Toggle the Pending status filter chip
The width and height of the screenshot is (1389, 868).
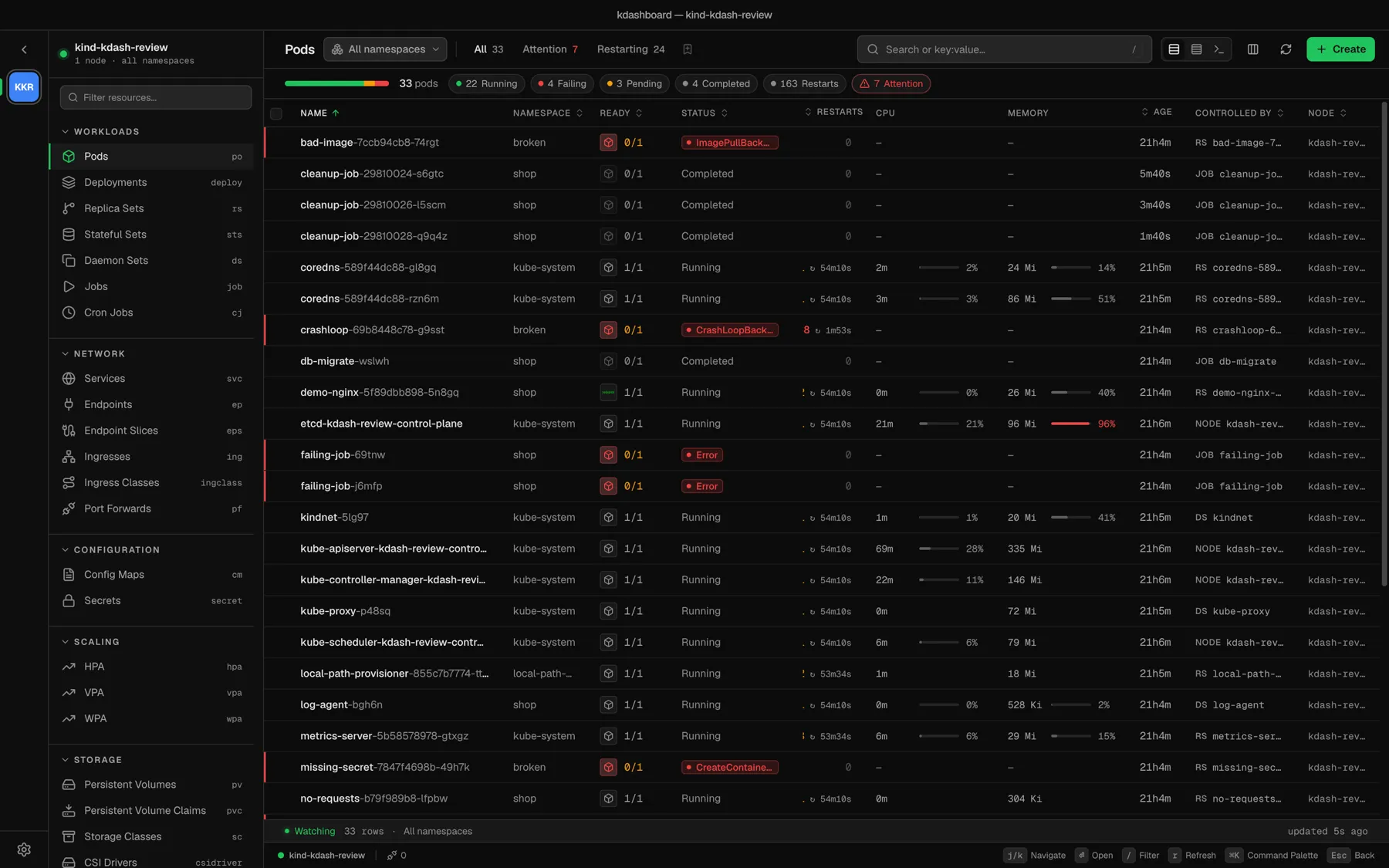(x=634, y=84)
